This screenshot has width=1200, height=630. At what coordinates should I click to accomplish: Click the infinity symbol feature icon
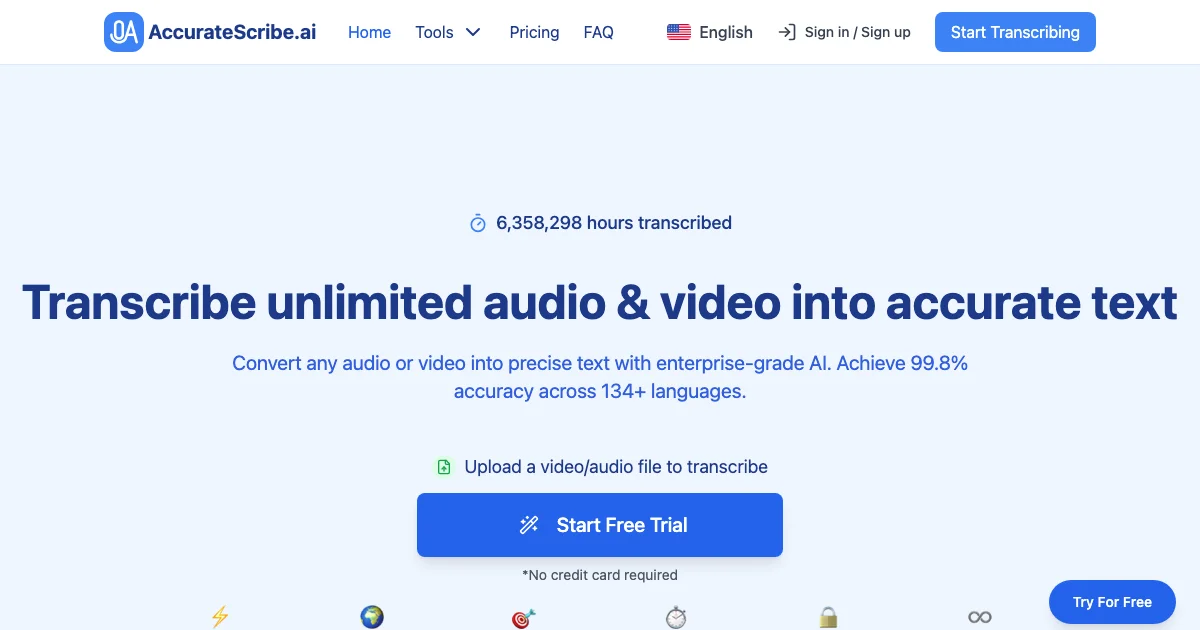(980, 617)
